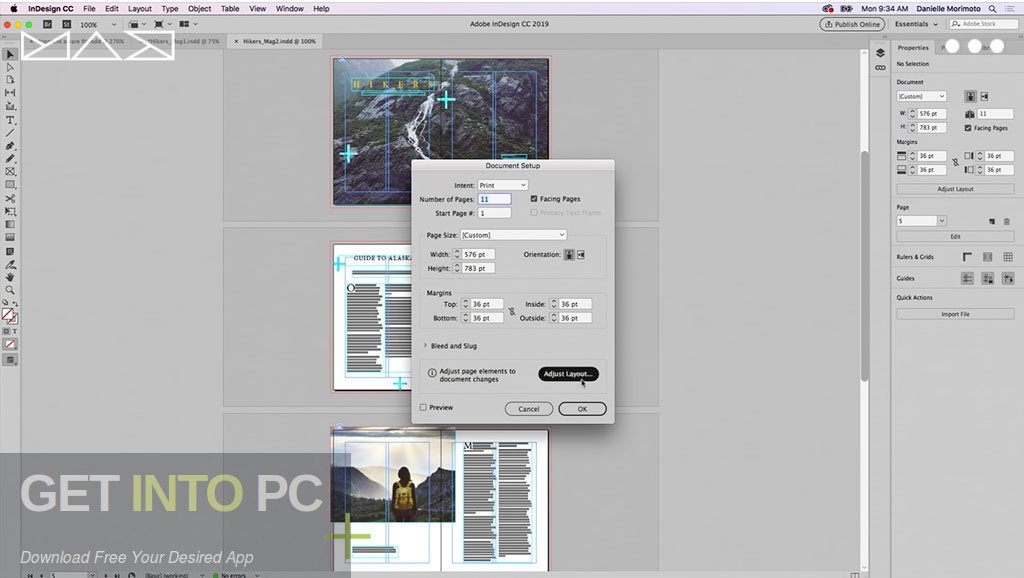Set portrait orientation in Properties panel
This screenshot has height=578, width=1024.
970,96
